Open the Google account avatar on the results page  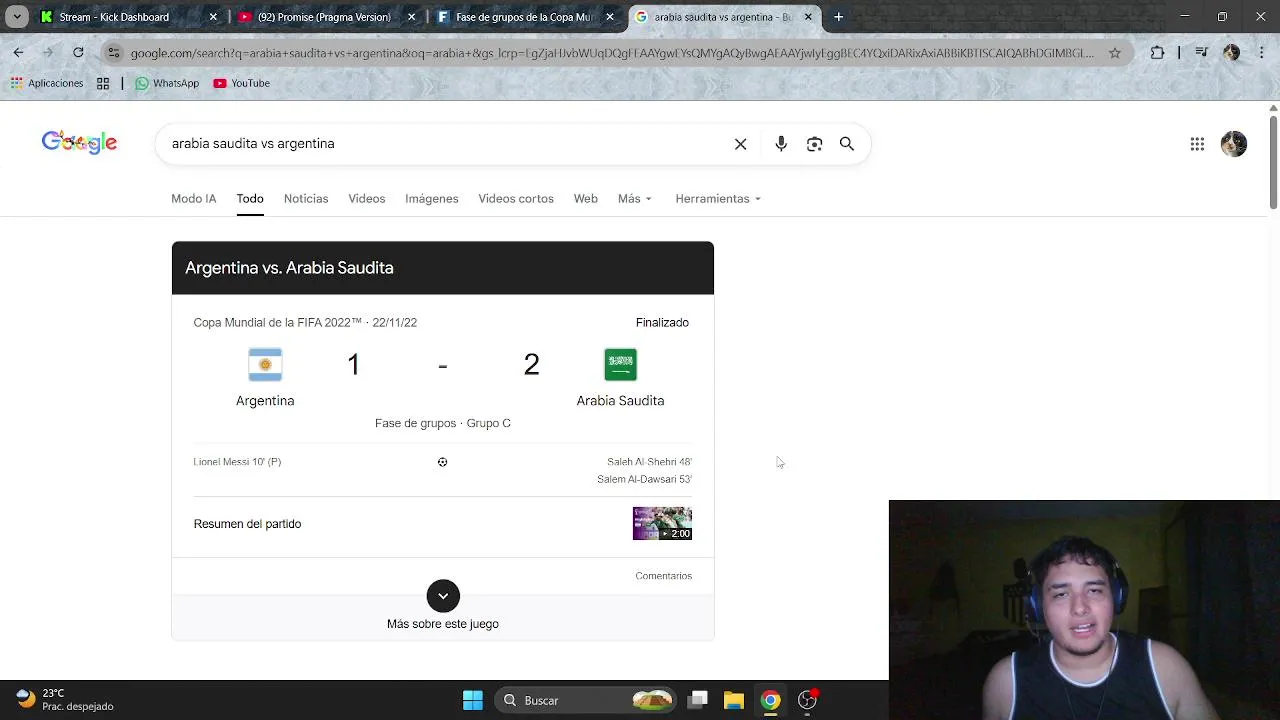[1233, 144]
